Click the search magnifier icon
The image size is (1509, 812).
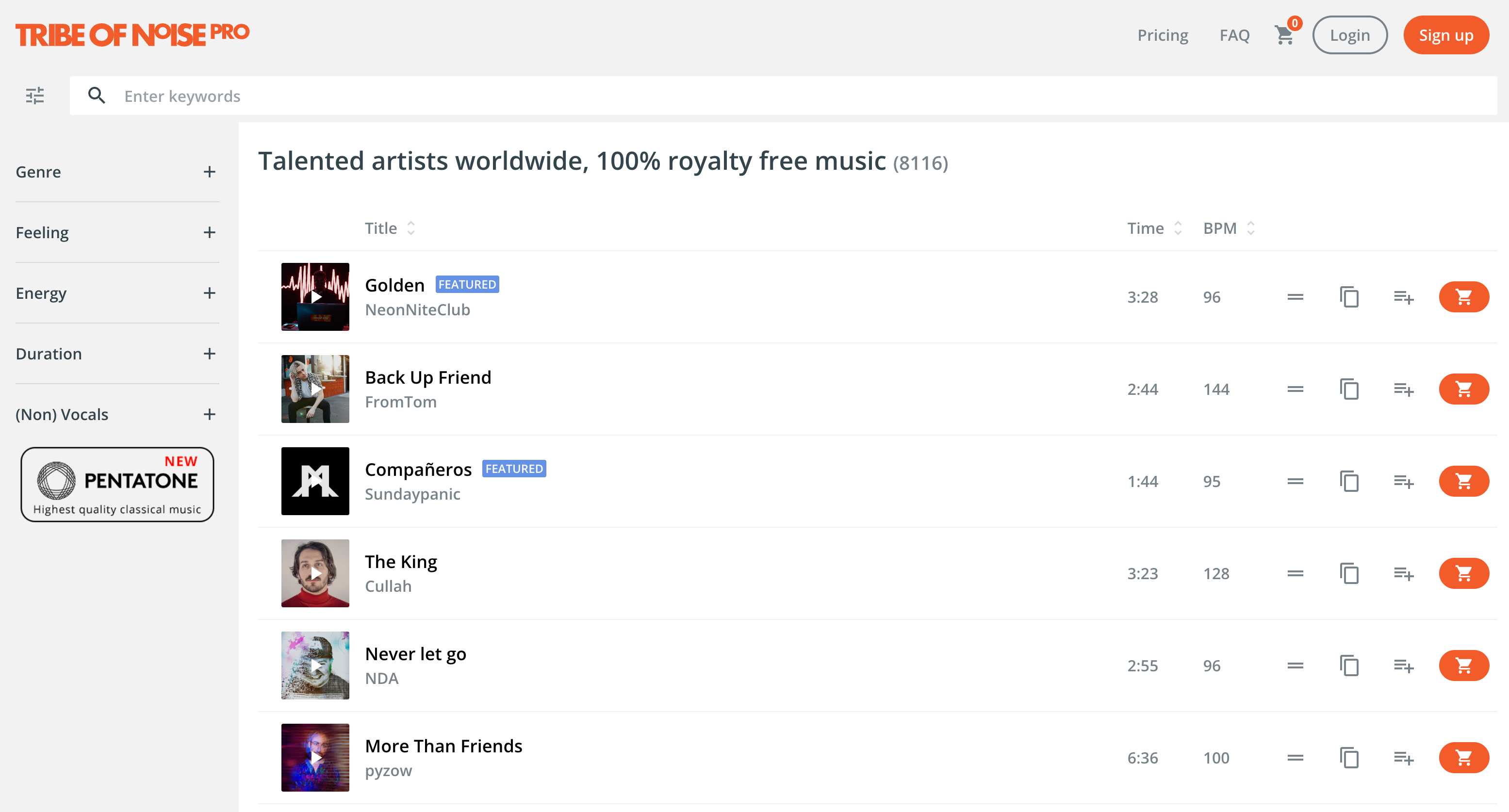[97, 96]
